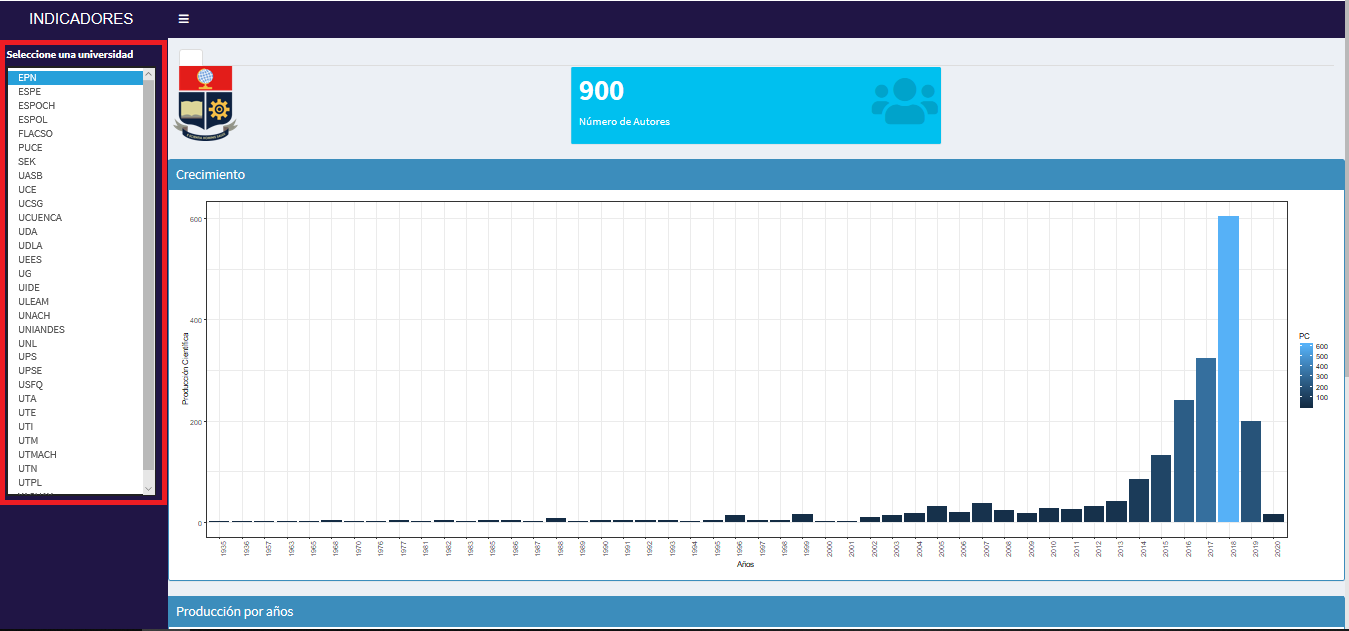Choose the PUCE university entry
This screenshot has width=1349, height=631.
click(x=30, y=148)
